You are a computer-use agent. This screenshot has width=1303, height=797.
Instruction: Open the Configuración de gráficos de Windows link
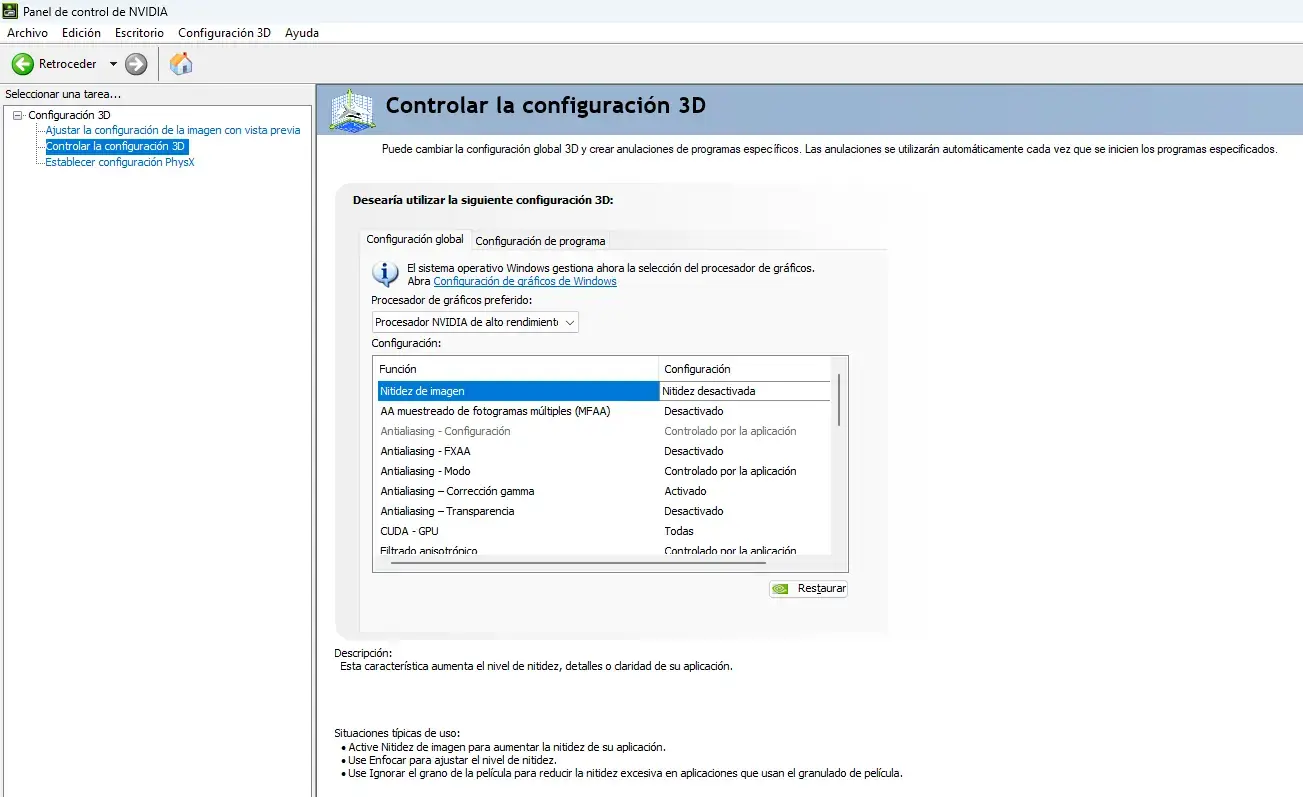click(525, 281)
